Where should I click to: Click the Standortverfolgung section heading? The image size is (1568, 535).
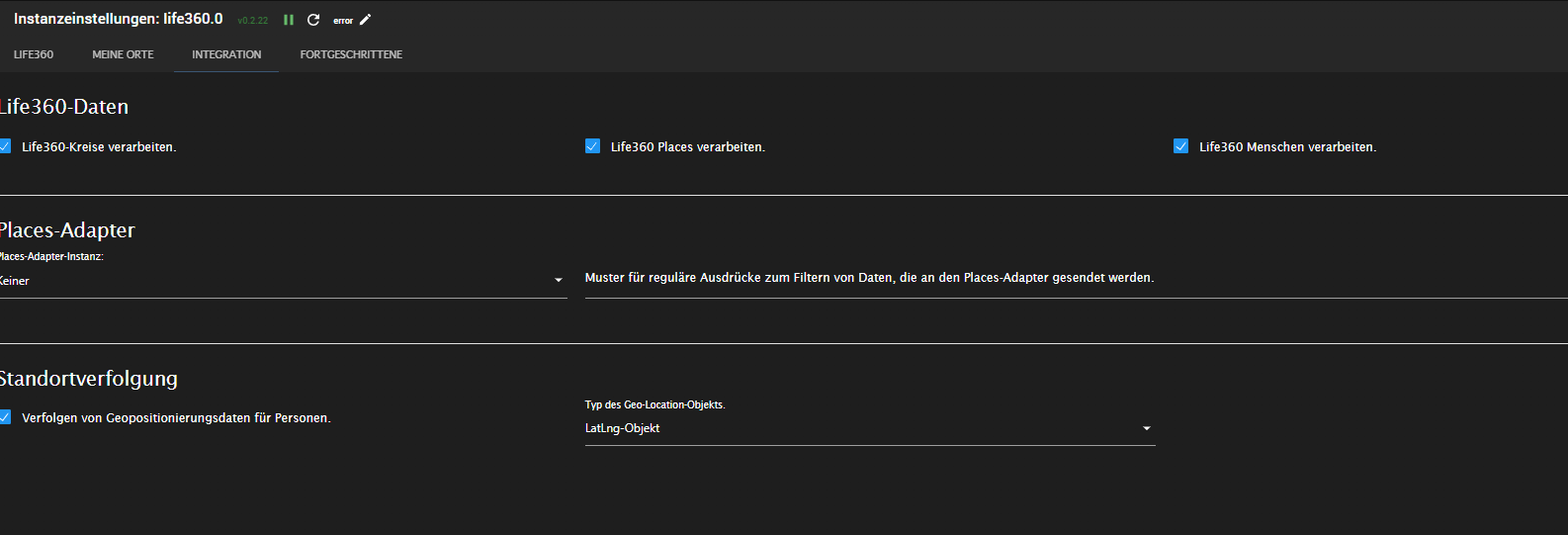(x=89, y=379)
